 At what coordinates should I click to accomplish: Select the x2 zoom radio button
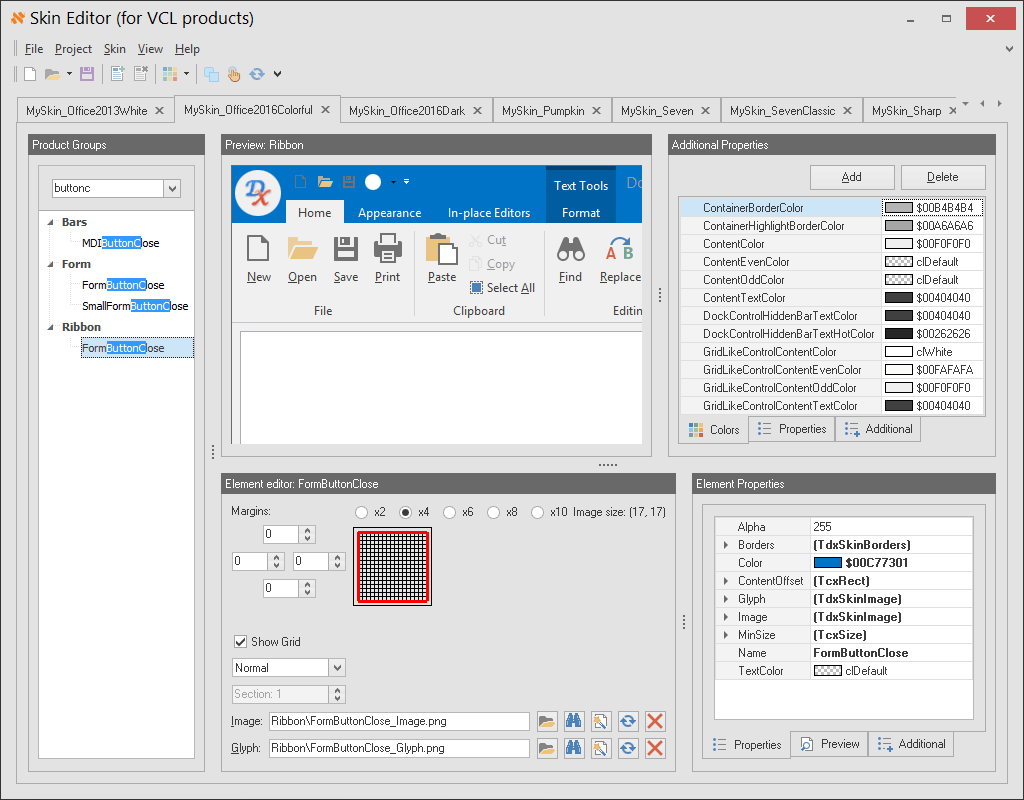pyautogui.click(x=362, y=512)
